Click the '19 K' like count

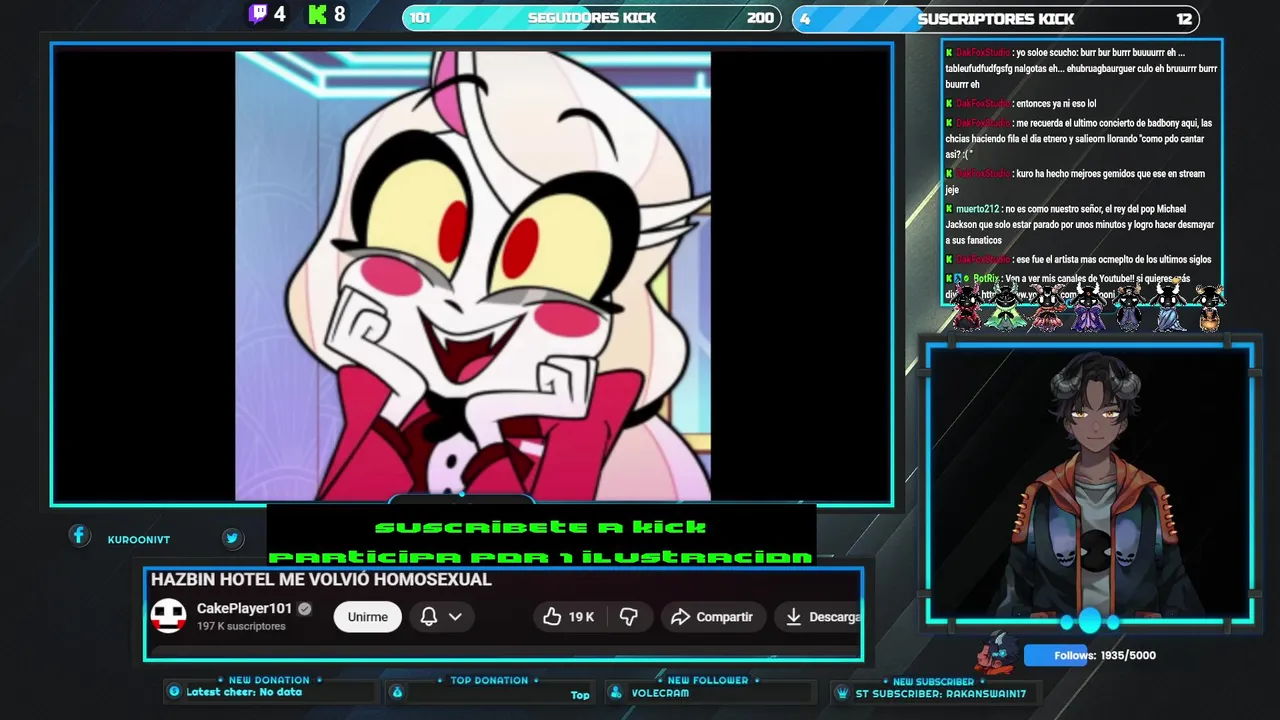click(581, 617)
